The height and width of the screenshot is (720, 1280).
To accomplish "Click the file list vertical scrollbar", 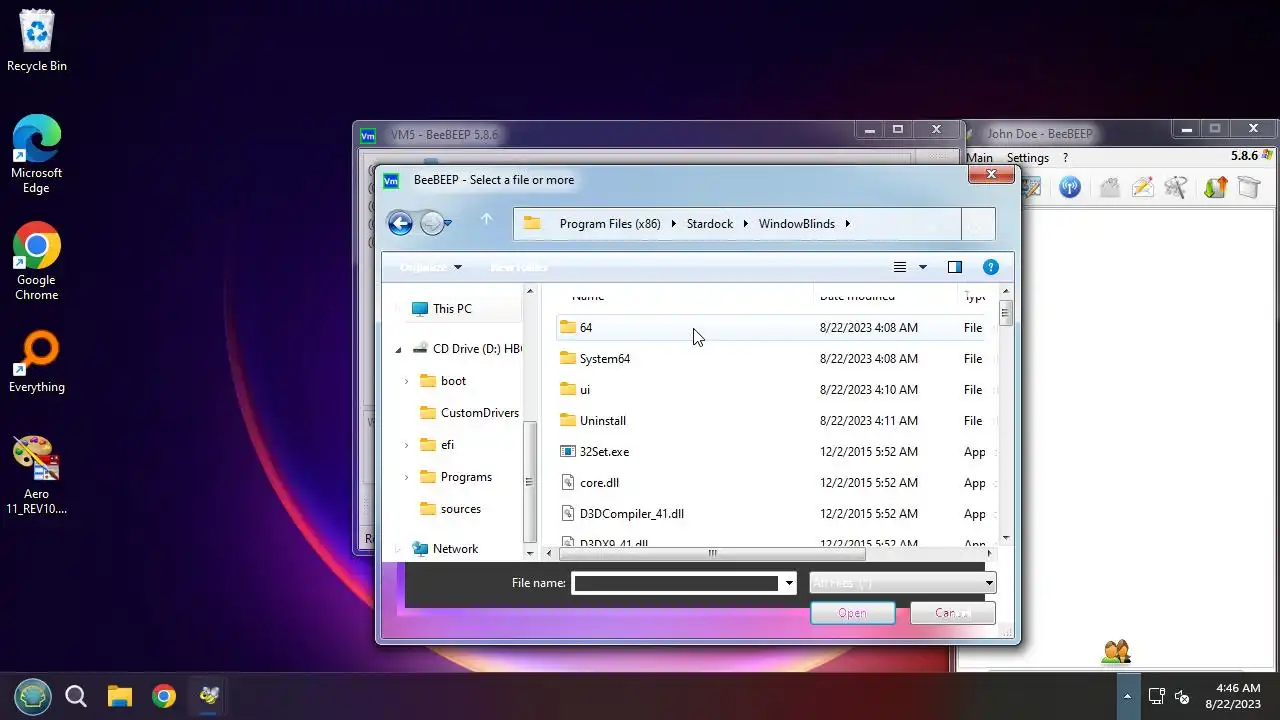I will [1005, 313].
